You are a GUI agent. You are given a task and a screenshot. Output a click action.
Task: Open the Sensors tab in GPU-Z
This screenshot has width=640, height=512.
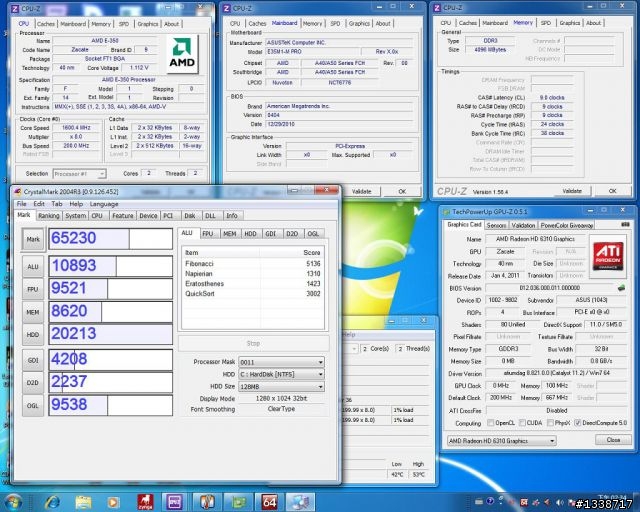[496, 225]
